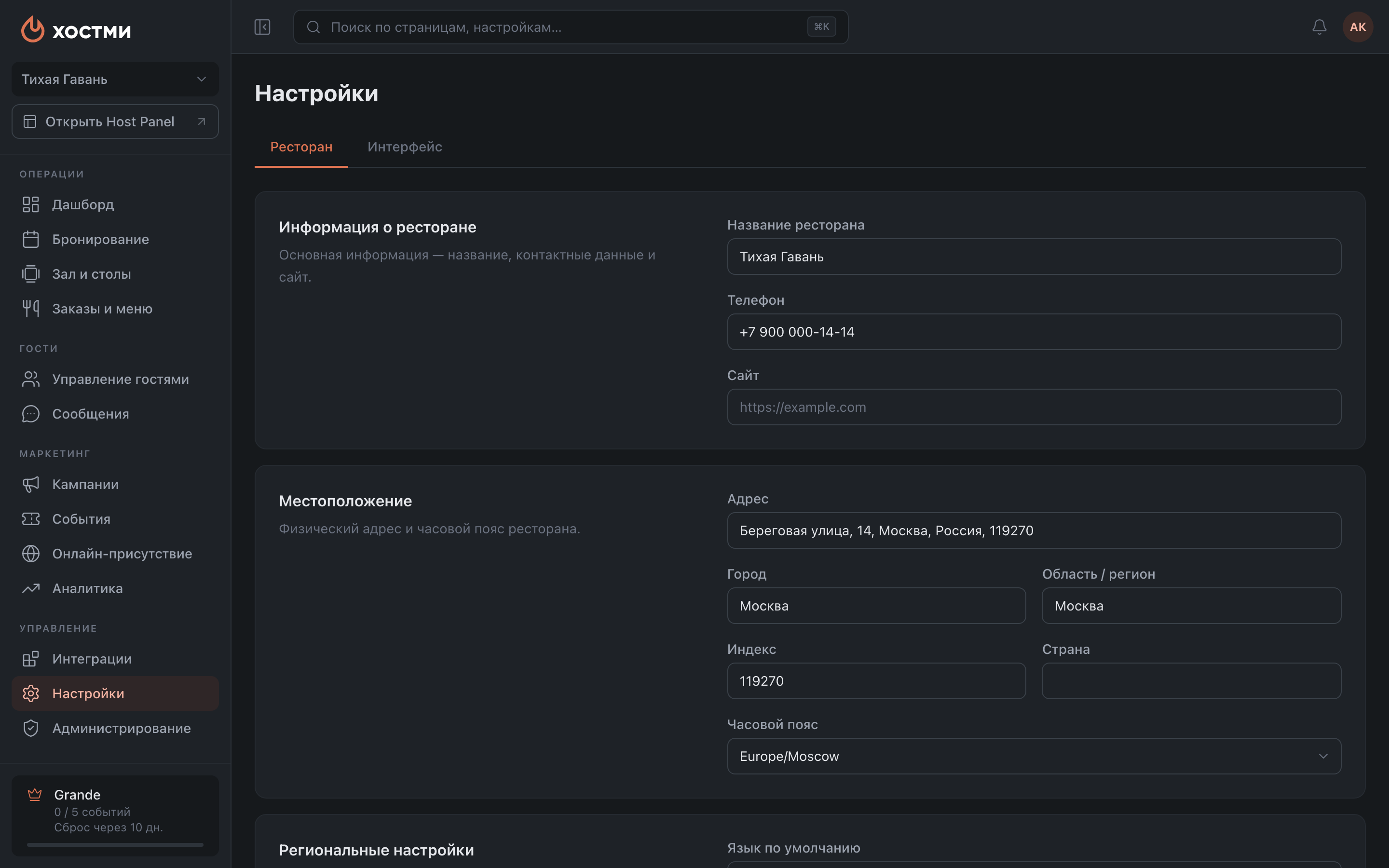1389x868 pixels.
Task: Click the Кампании megaphone icon
Action: [x=31, y=484]
